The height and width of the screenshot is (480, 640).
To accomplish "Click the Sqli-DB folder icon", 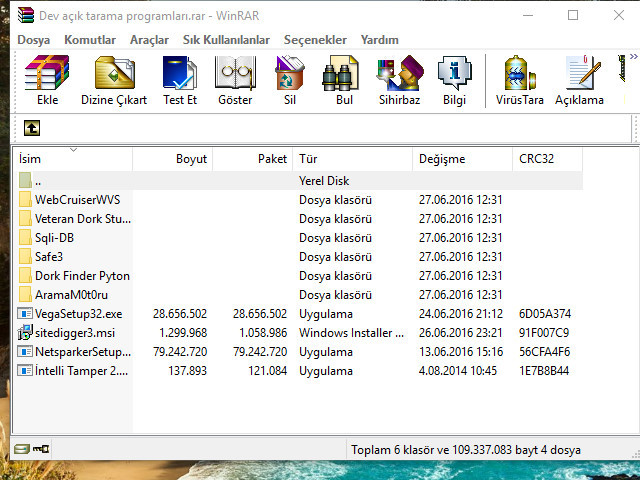I will (x=25, y=238).
